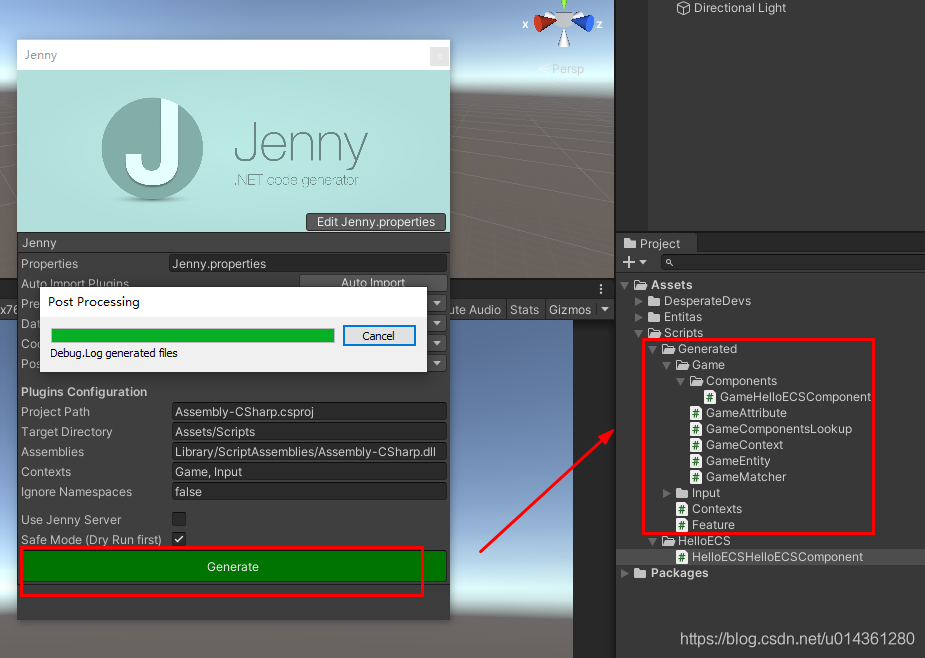
Task: Select the HelloECSHelloECSComponent script
Action: click(767, 556)
